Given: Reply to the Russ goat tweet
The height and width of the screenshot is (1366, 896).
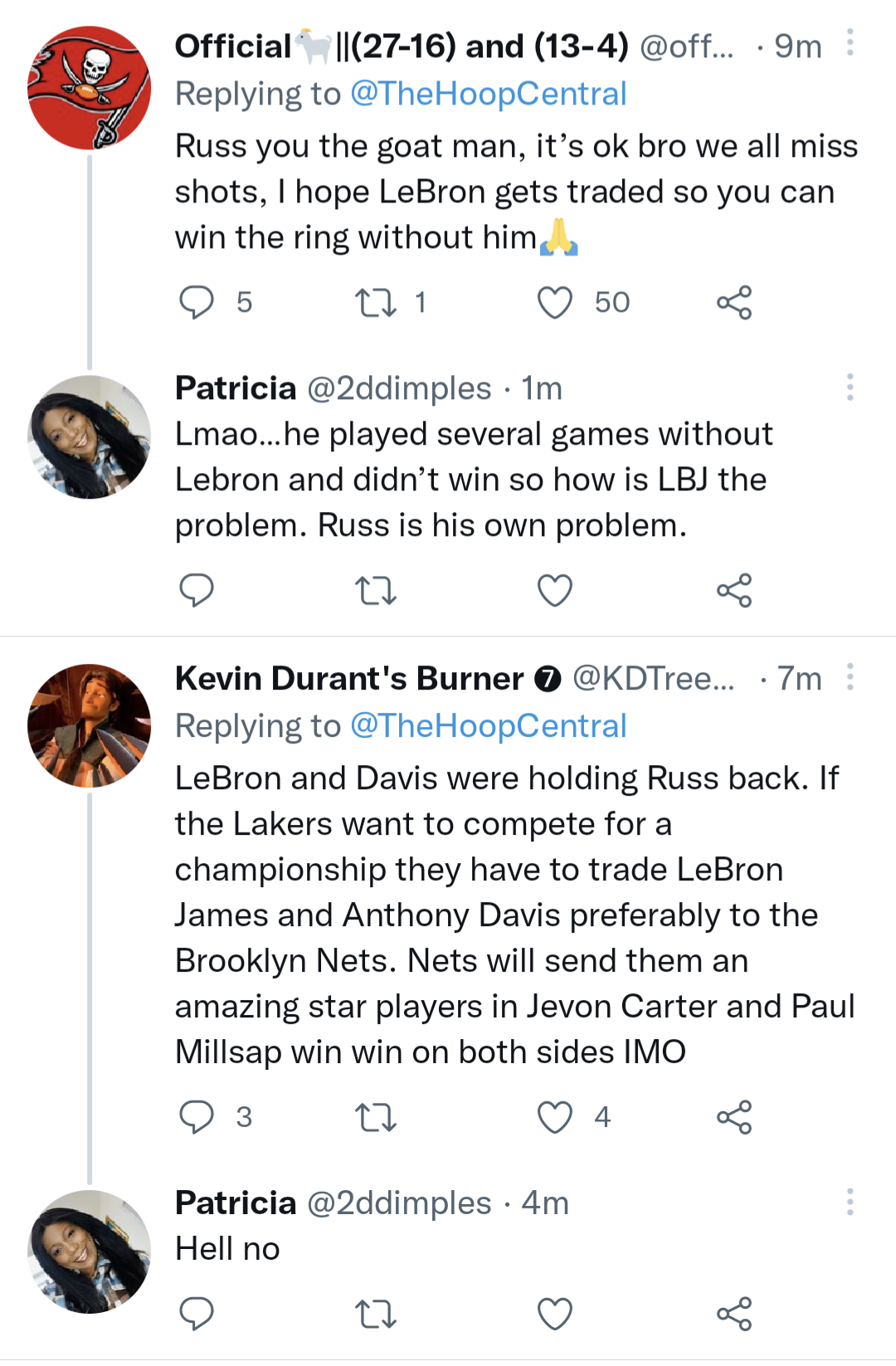Looking at the screenshot, I should [x=197, y=302].
